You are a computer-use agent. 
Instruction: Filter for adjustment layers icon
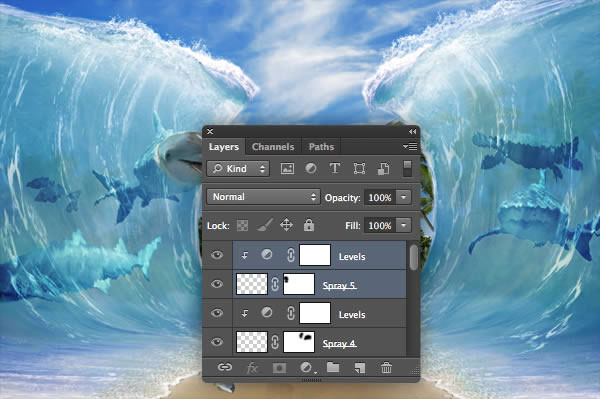click(x=311, y=168)
